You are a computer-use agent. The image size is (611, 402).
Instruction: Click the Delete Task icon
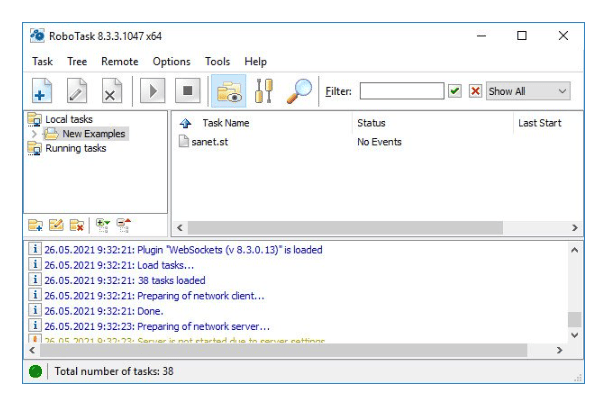[112, 91]
